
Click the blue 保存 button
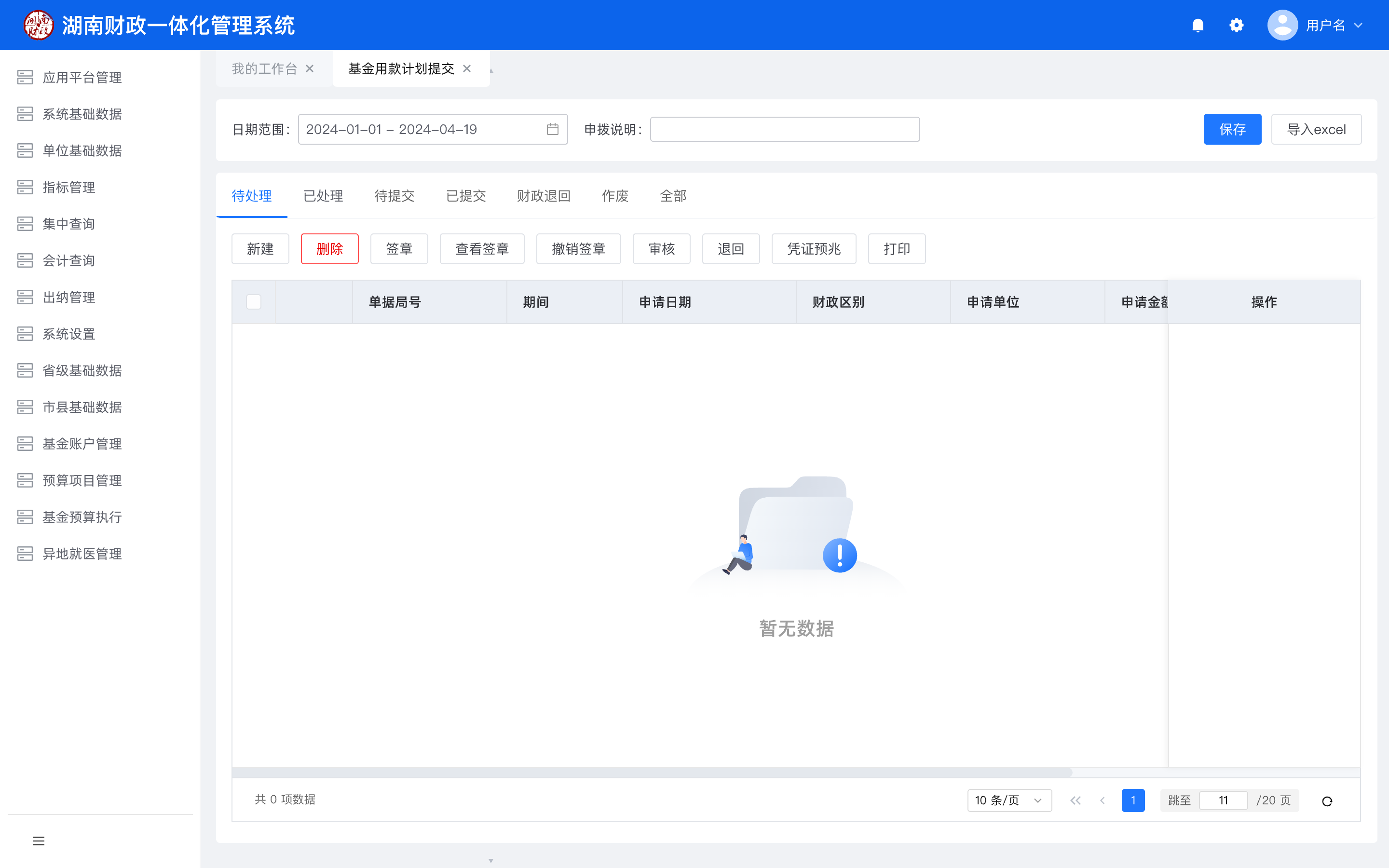point(1232,129)
